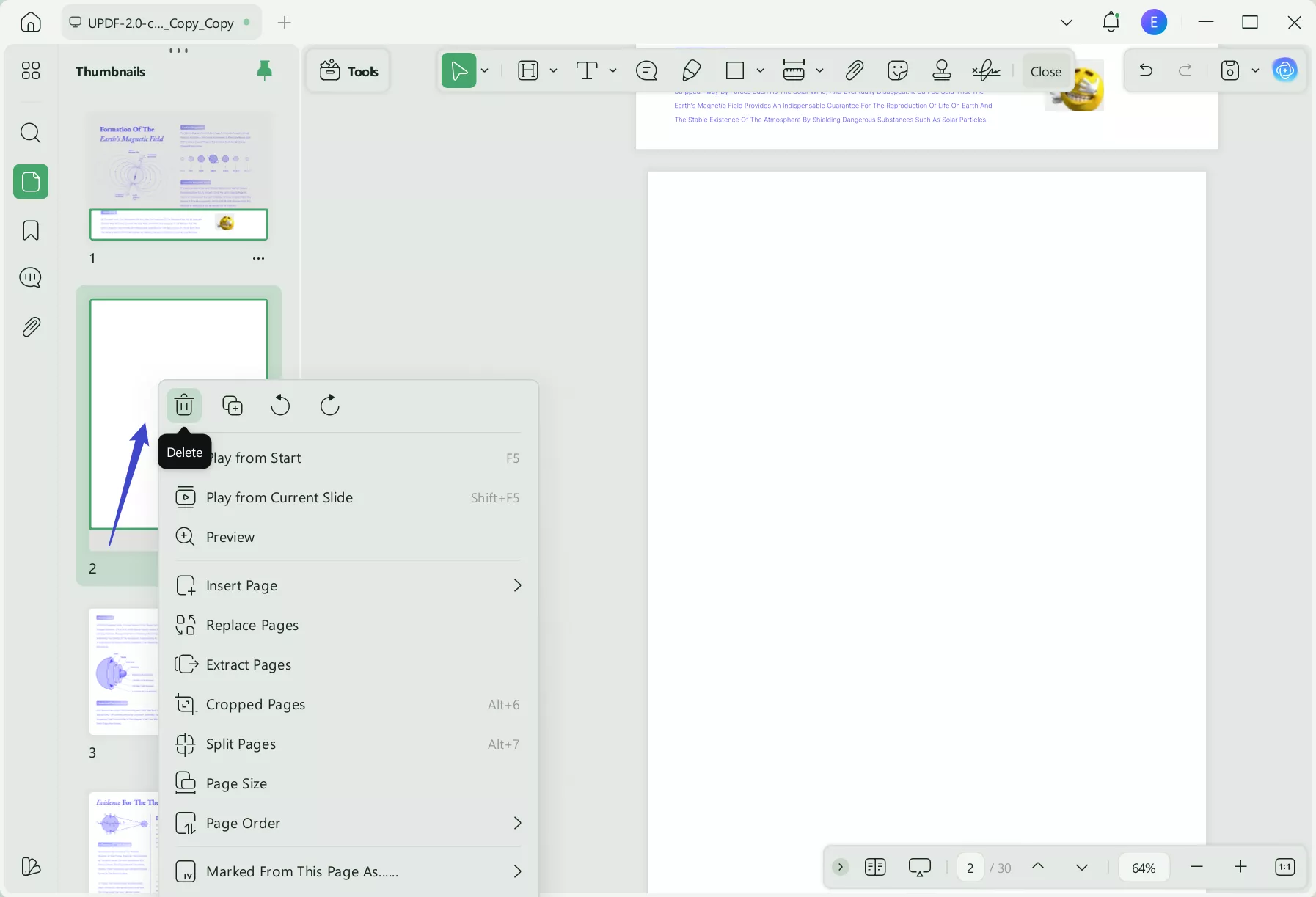Select the page 3 thumbnail
This screenshot has height=897, width=1316.
(x=123, y=671)
